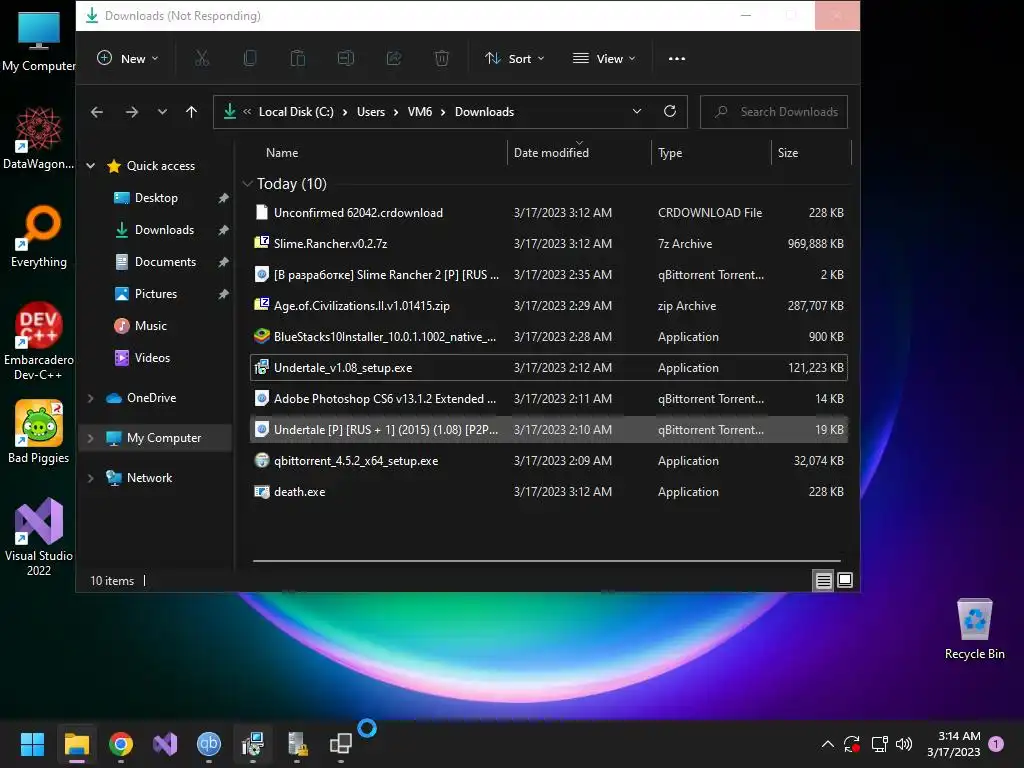Click the Share icon in toolbar
Image resolution: width=1024 pixels, height=768 pixels.
coord(394,59)
